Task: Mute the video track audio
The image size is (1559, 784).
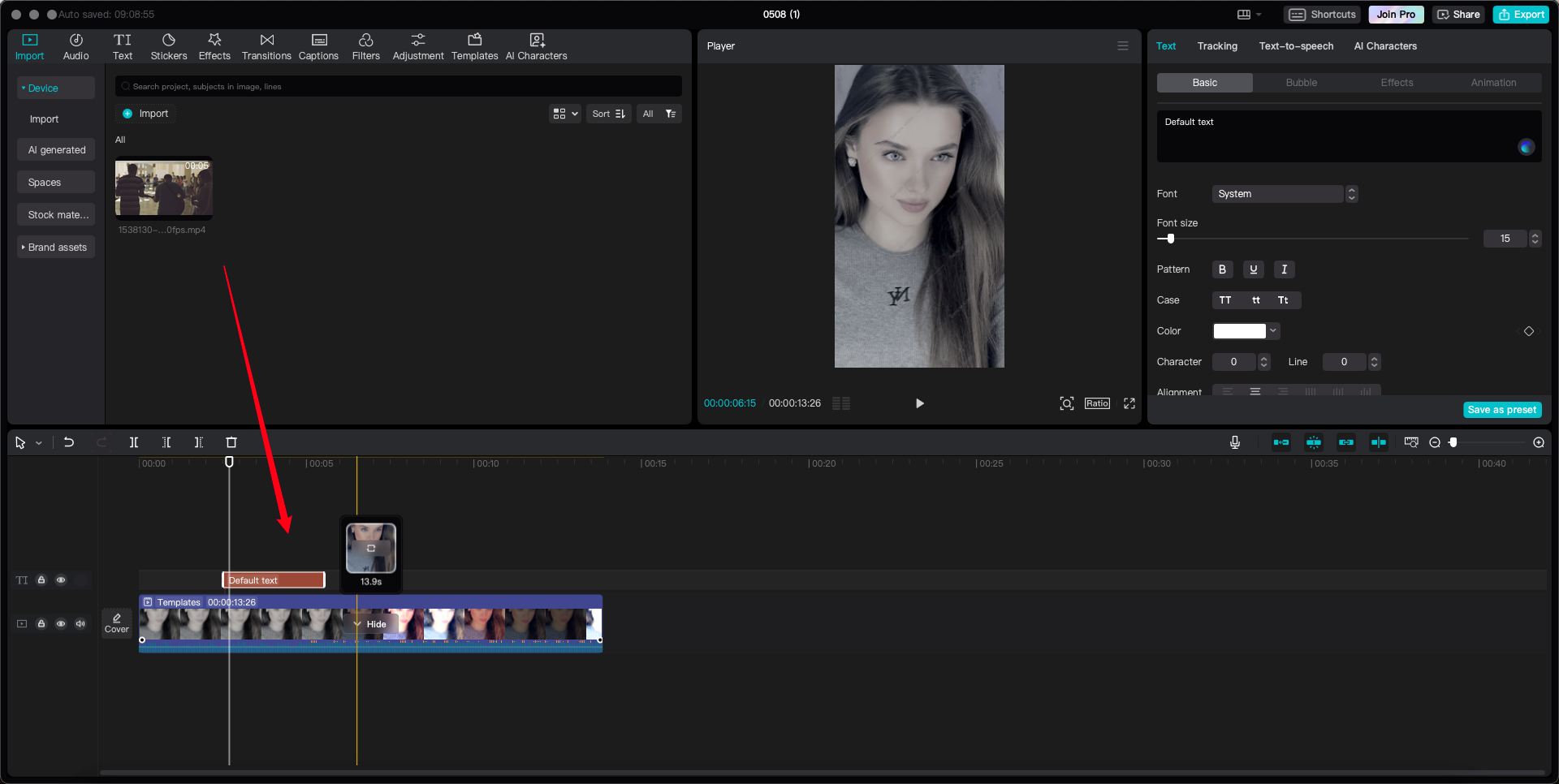Action: pos(80,623)
